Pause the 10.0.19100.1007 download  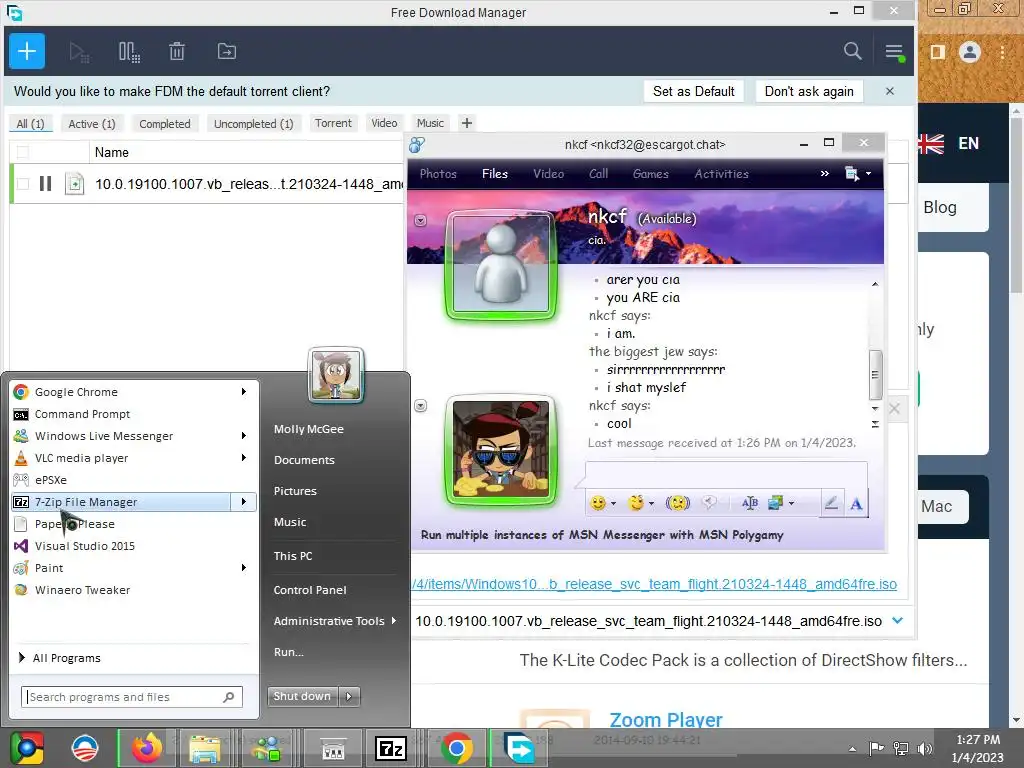coord(45,184)
